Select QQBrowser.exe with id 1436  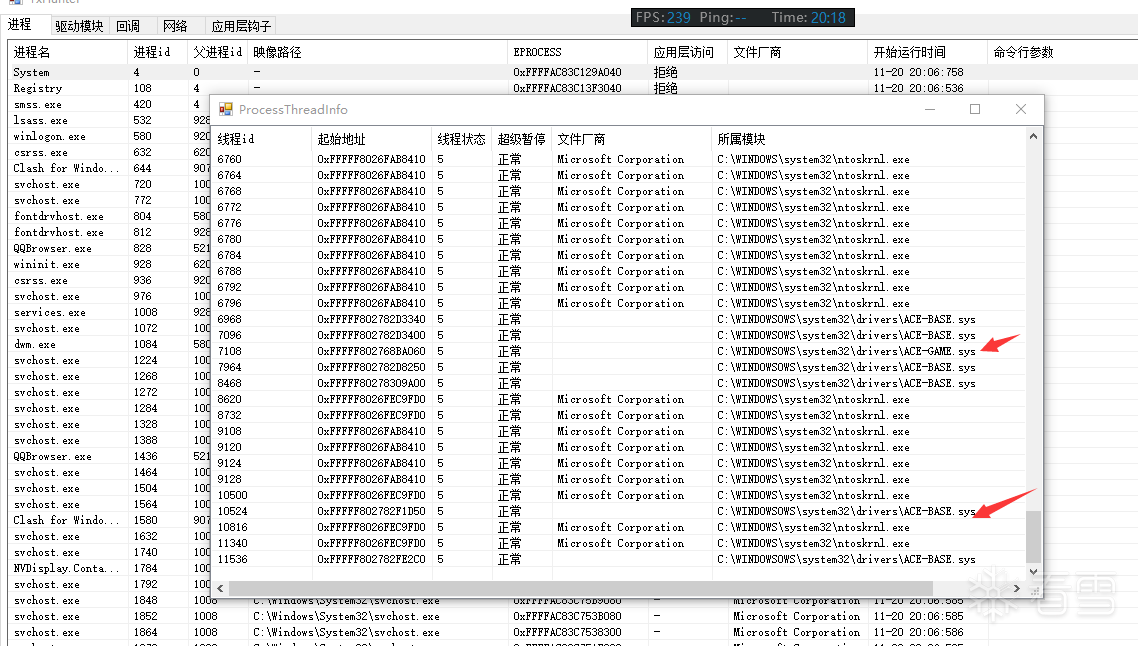coord(109,457)
